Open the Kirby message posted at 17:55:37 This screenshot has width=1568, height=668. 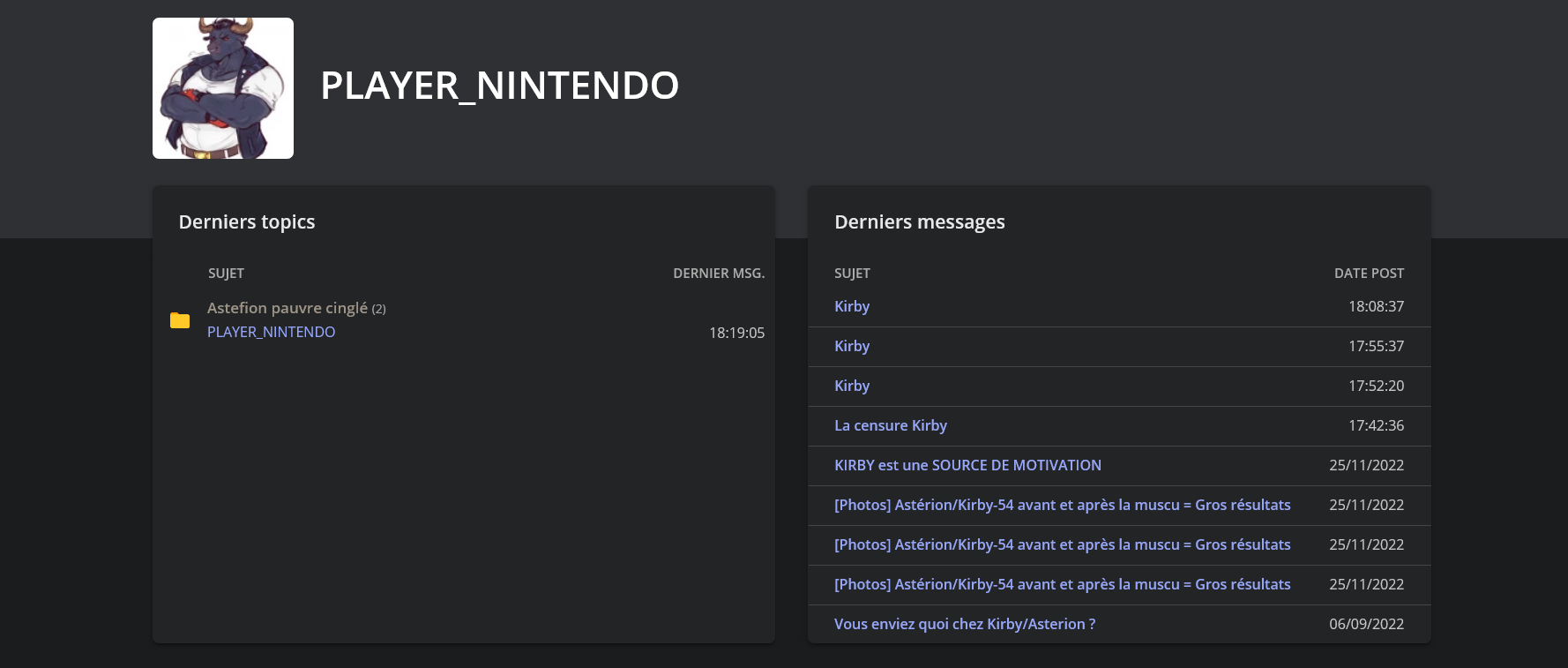point(852,346)
